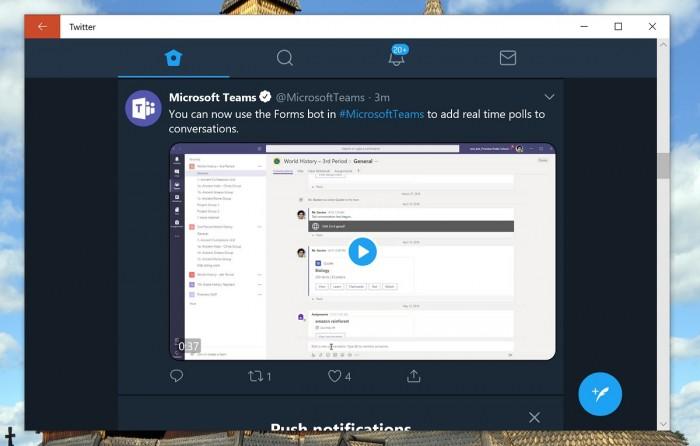Screen dimensions: 700x446
Task: Share the Microsoft Teams tweet
Action: [414, 376]
